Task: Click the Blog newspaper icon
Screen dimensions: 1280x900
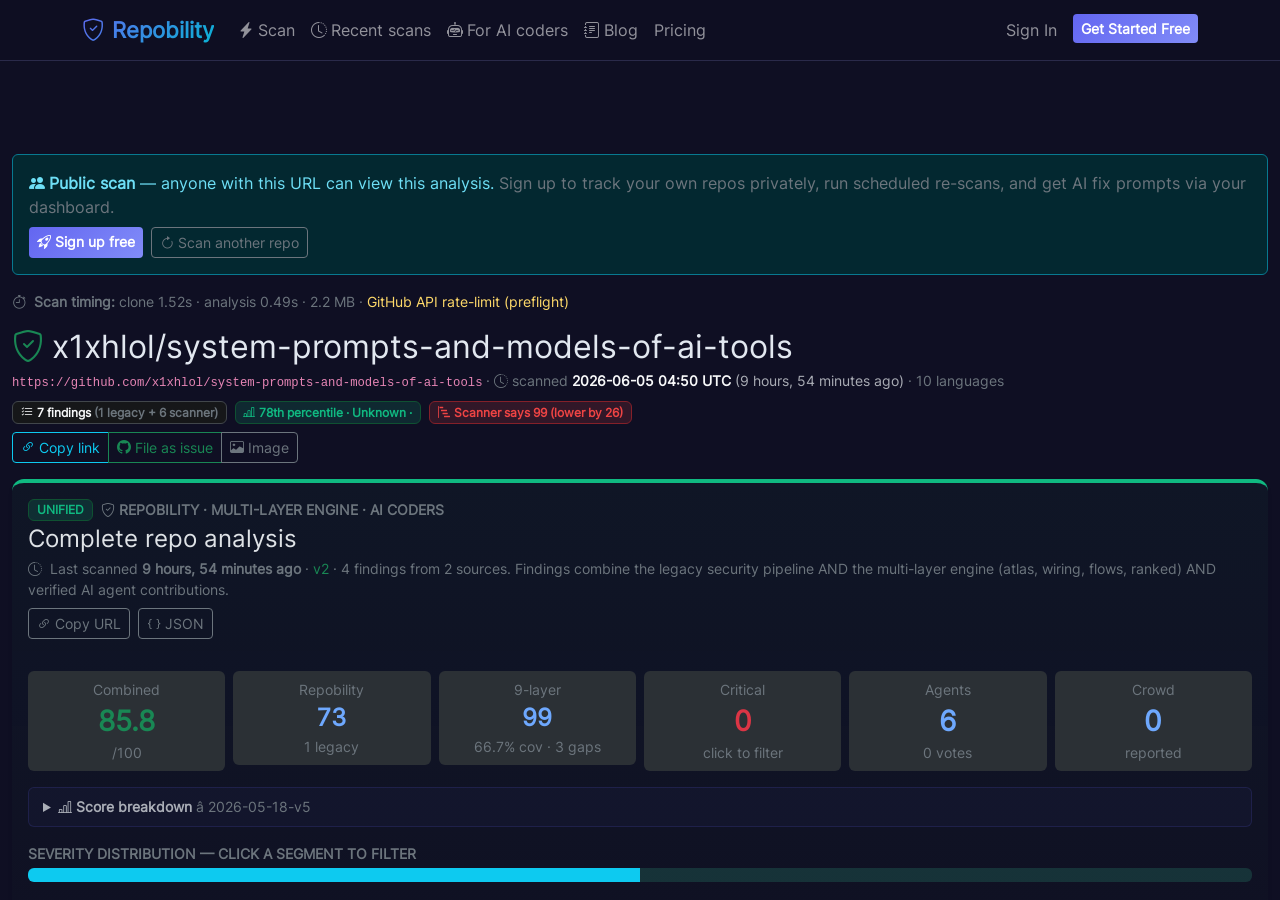Action: click(x=592, y=30)
